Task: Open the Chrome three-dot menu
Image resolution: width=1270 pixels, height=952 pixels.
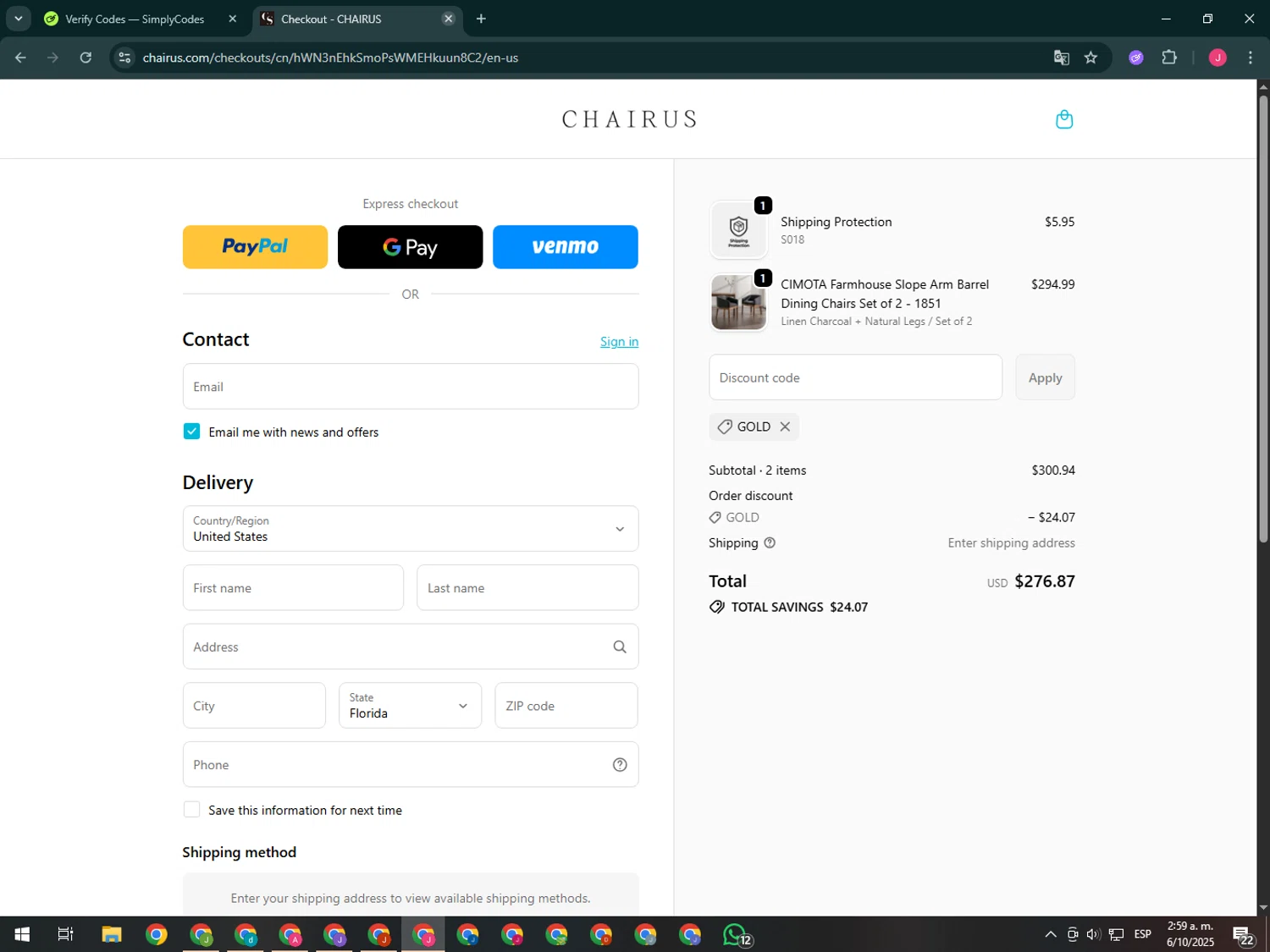Action: point(1251,58)
